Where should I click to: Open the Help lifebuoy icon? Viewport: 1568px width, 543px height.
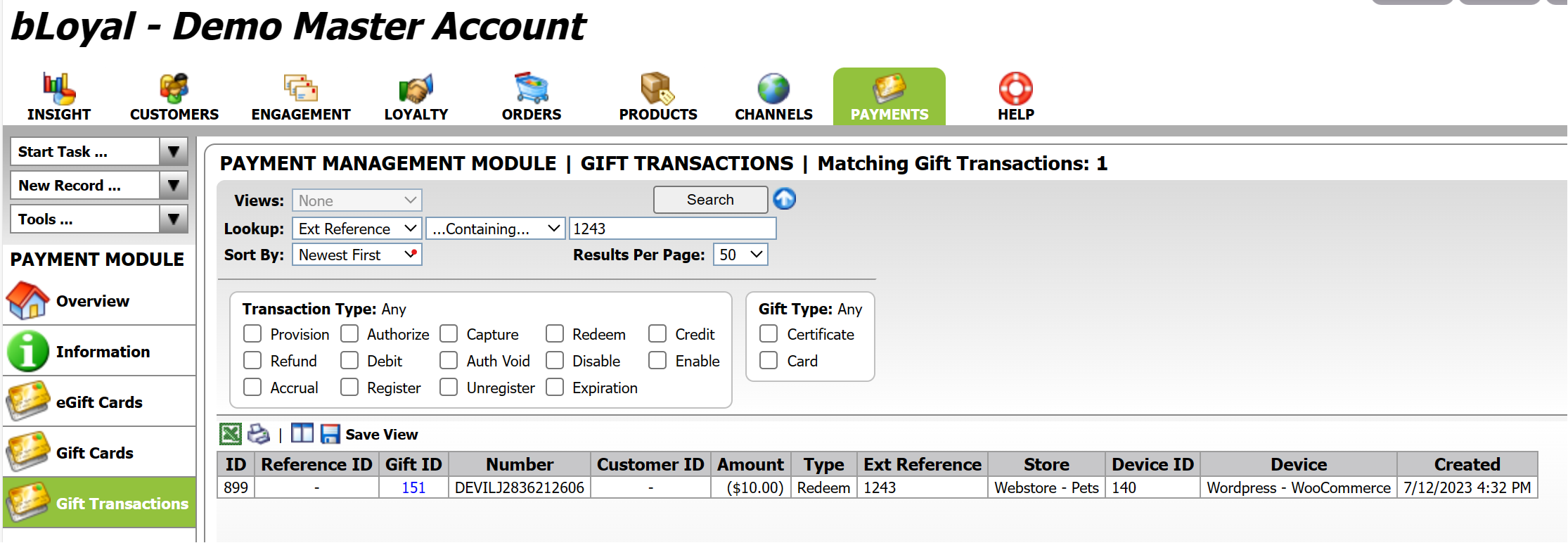tap(1015, 89)
